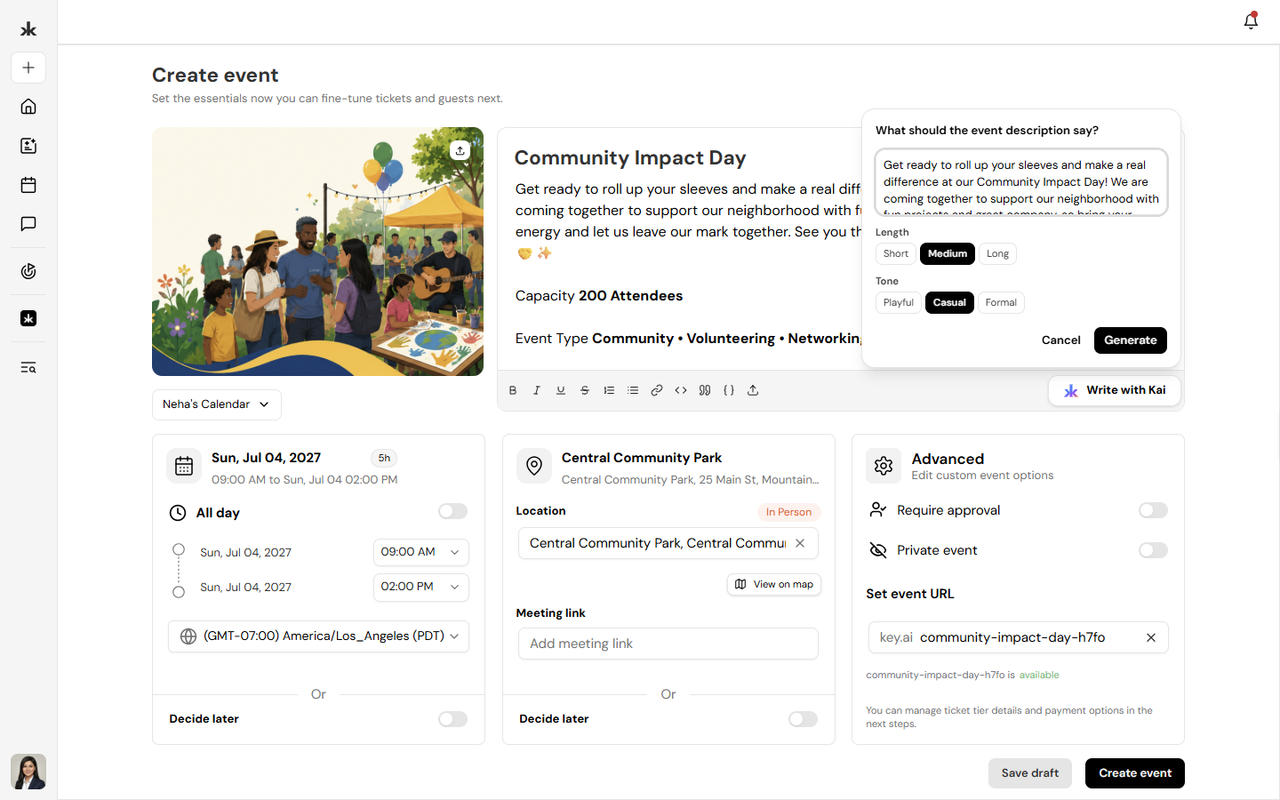Clear the event URL with X
Screen dimensions: 1280x800
[x=1151, y=637]
